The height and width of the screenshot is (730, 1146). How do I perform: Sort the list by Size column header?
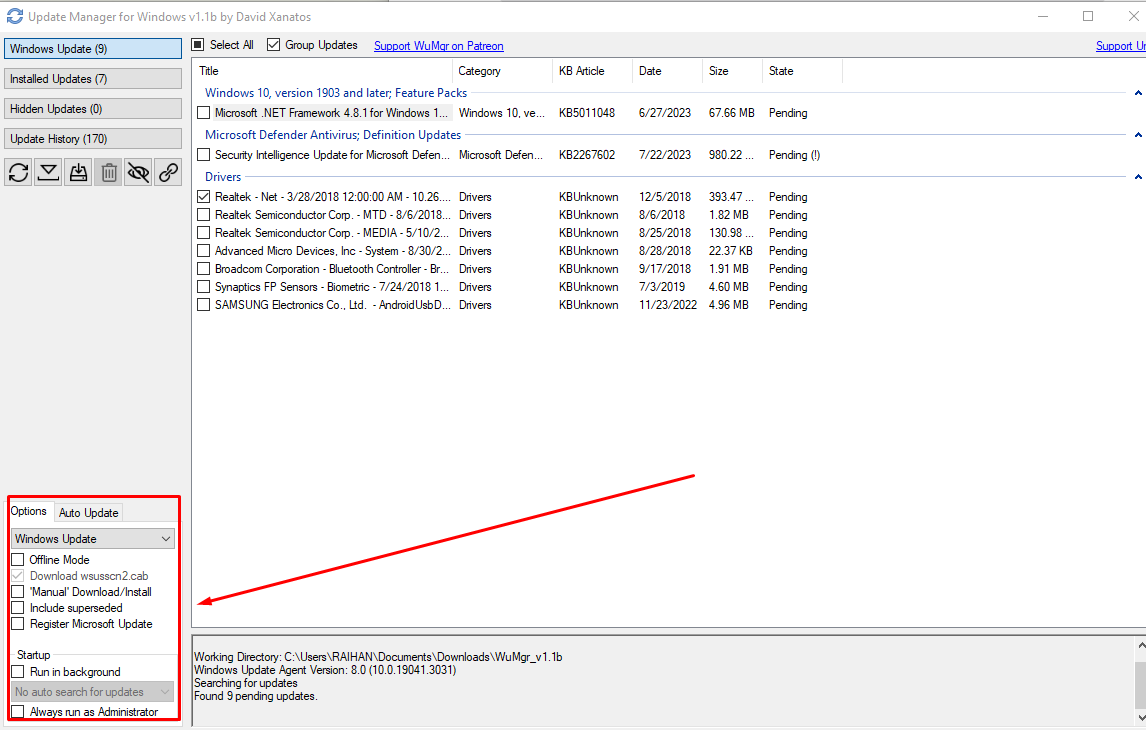point(731,71)
